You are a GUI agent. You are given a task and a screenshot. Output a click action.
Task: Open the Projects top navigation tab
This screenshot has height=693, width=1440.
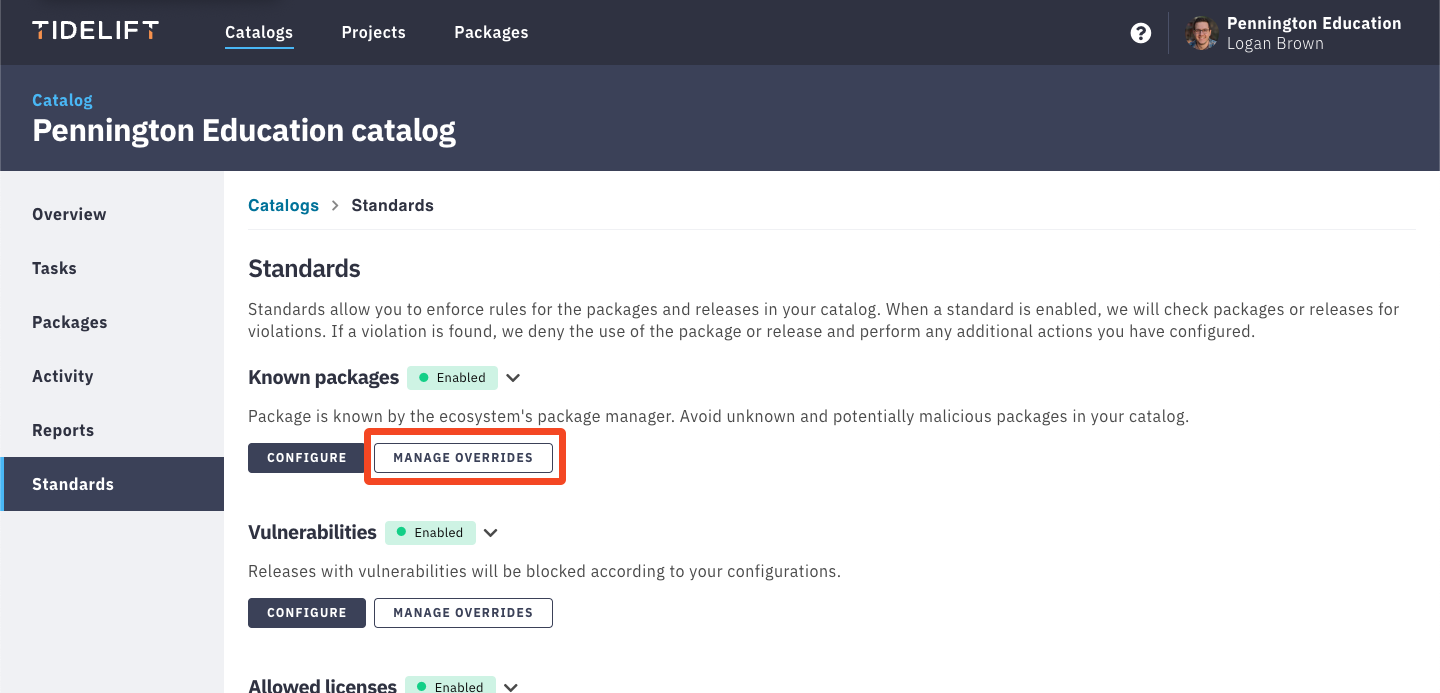point(374,33)
